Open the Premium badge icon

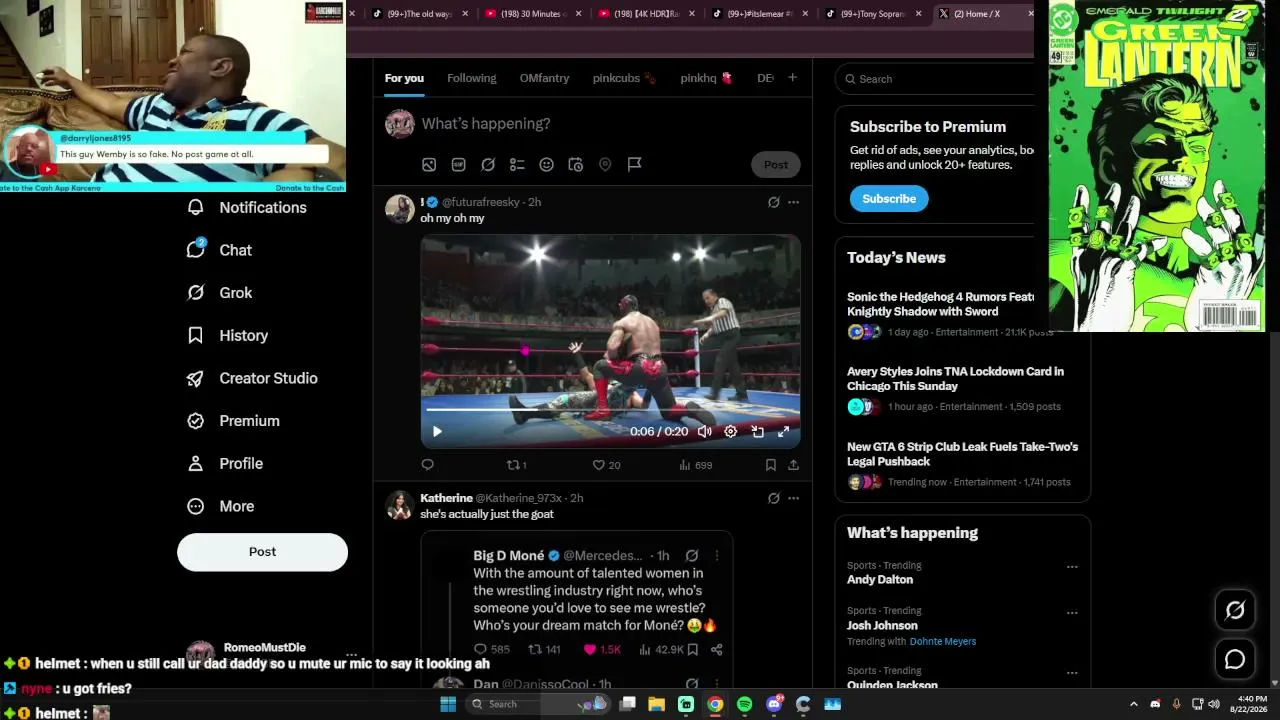196,421
